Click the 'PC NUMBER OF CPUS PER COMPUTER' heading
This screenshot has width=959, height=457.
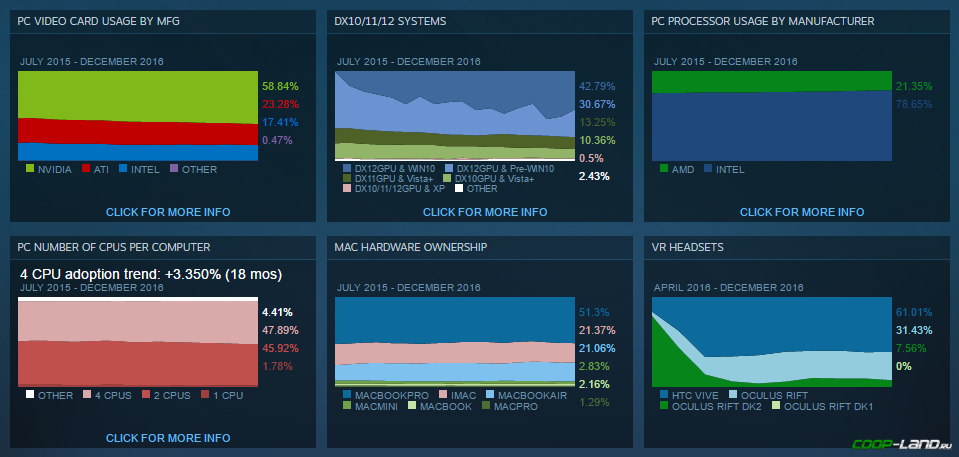(114, 247)
